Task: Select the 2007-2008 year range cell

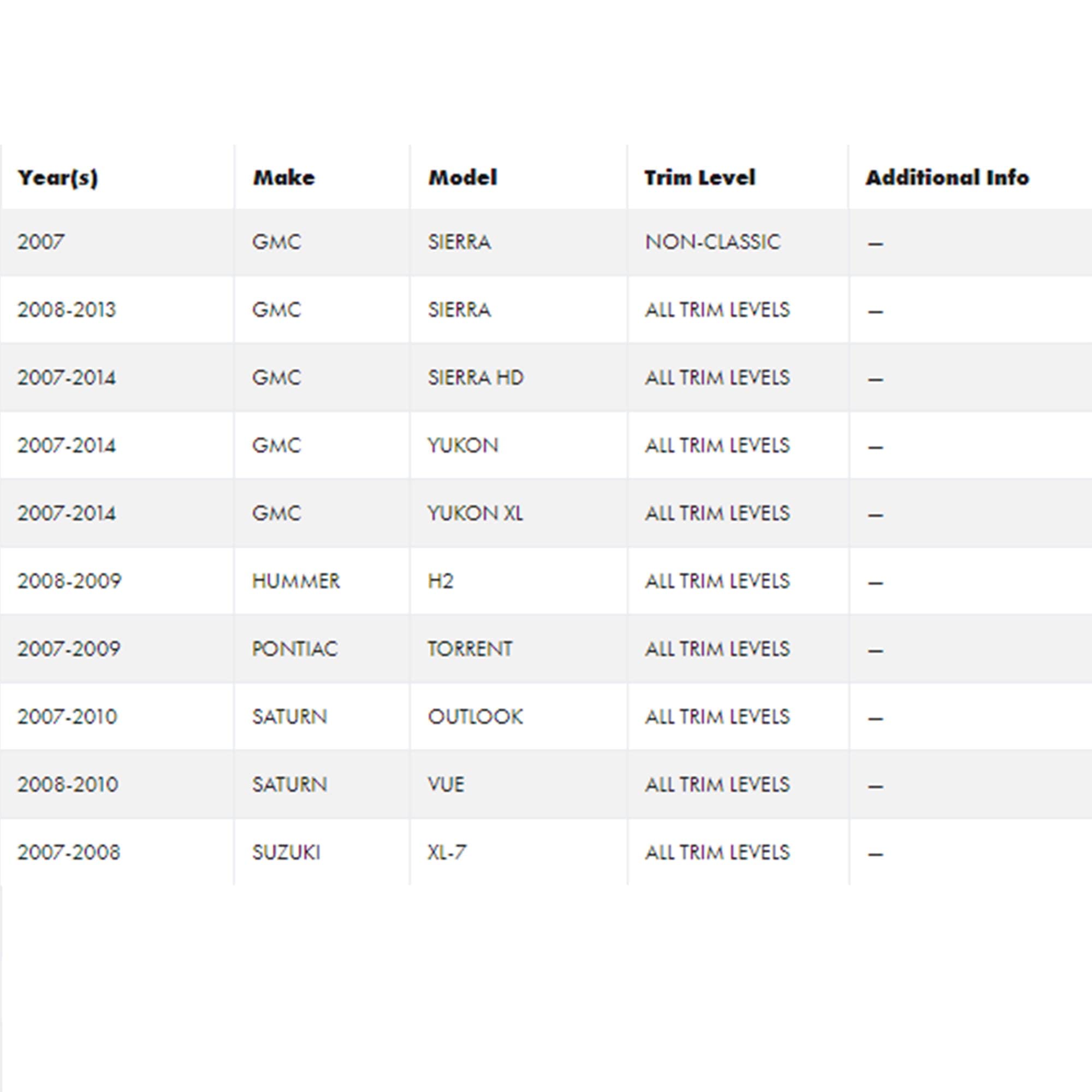Action: point(69,852)
